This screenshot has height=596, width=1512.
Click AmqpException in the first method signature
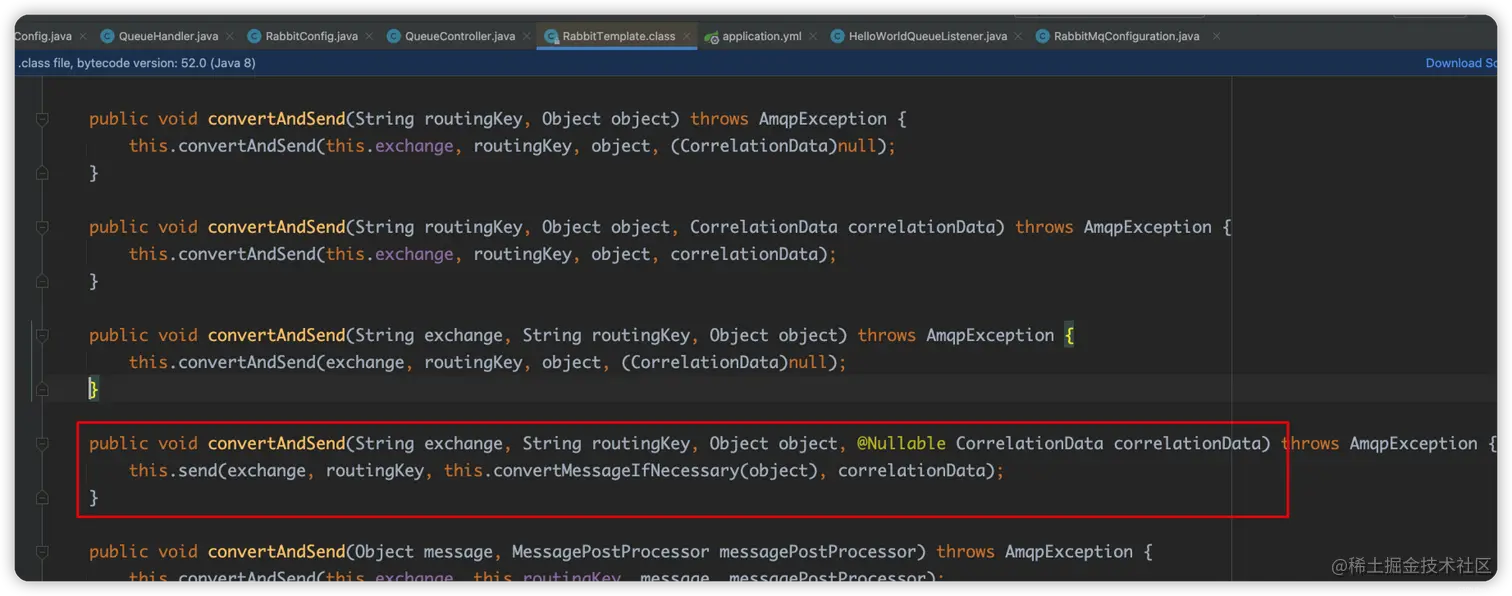[823, 119]
